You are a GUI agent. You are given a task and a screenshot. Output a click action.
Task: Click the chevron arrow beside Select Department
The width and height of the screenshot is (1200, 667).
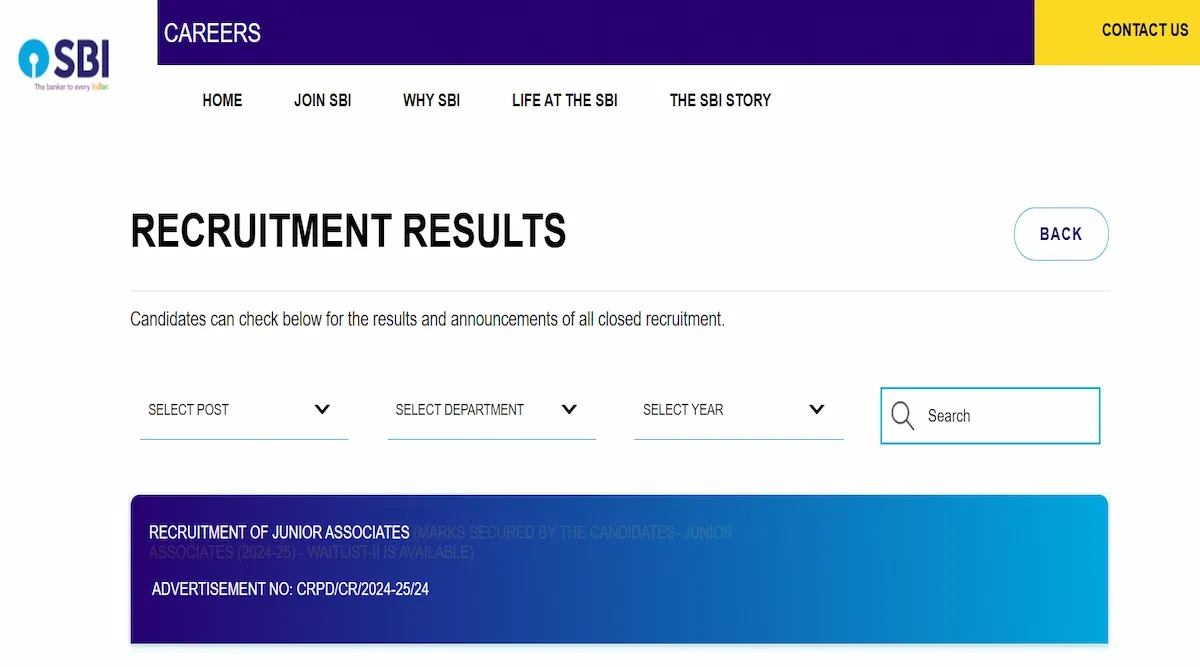[x=569, y=409]
